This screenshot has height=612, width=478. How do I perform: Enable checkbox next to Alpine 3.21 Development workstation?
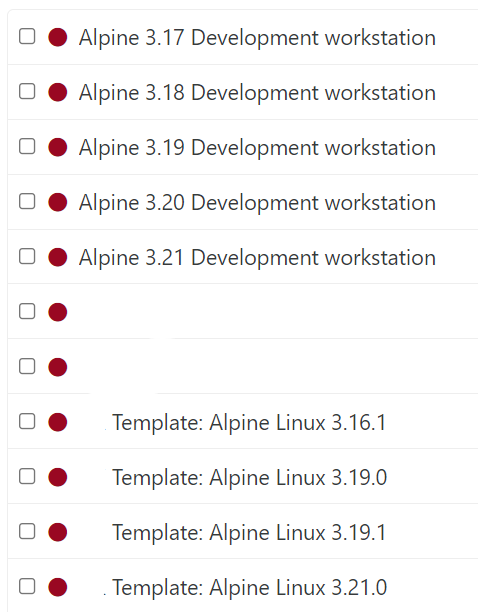click(27, 256)
